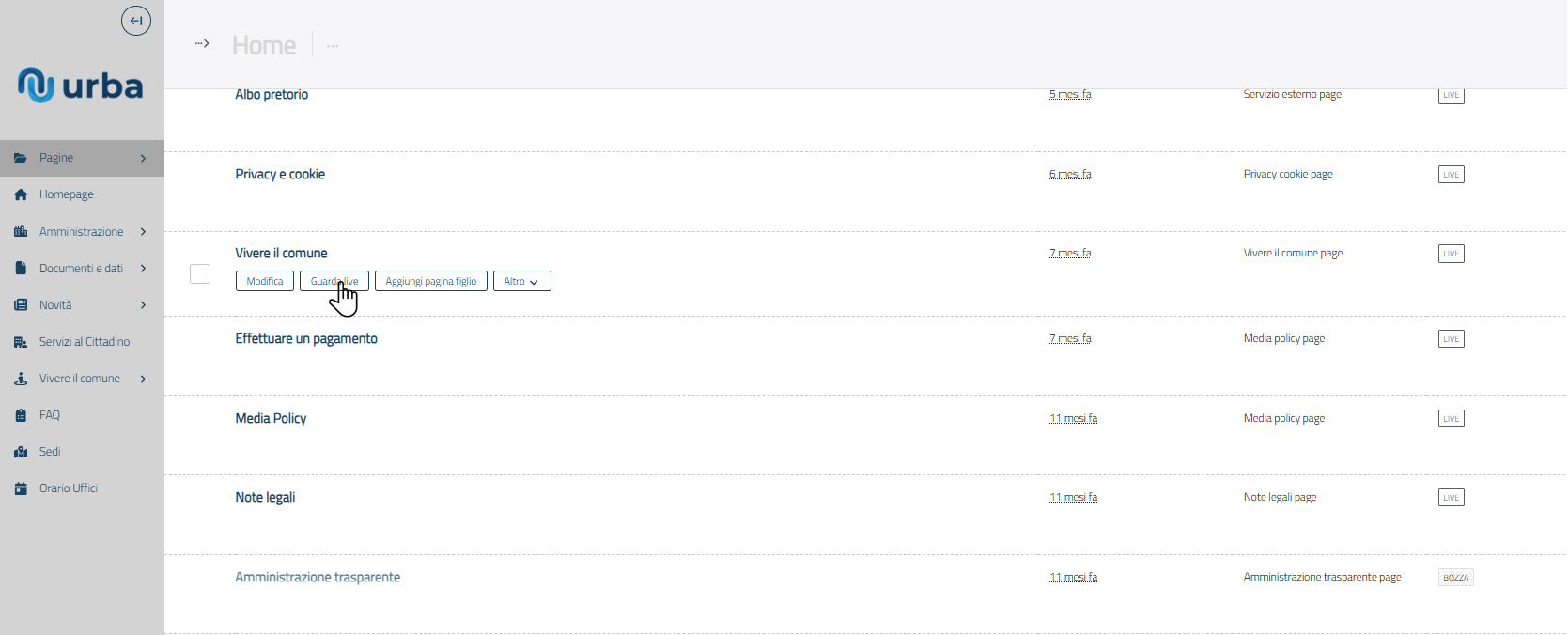Click the Documenti e dati file icon

(21, 268)
